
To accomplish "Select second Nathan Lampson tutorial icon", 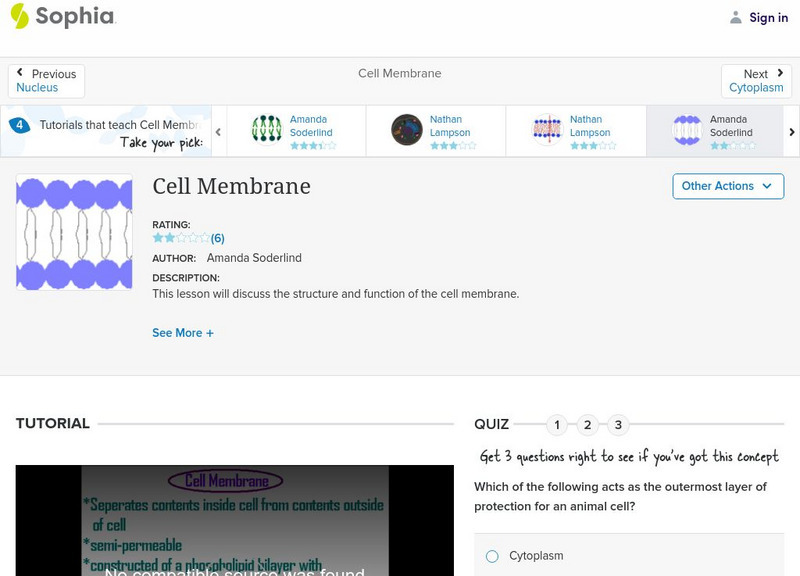I will pyautogui.click(x=547, y=130).
